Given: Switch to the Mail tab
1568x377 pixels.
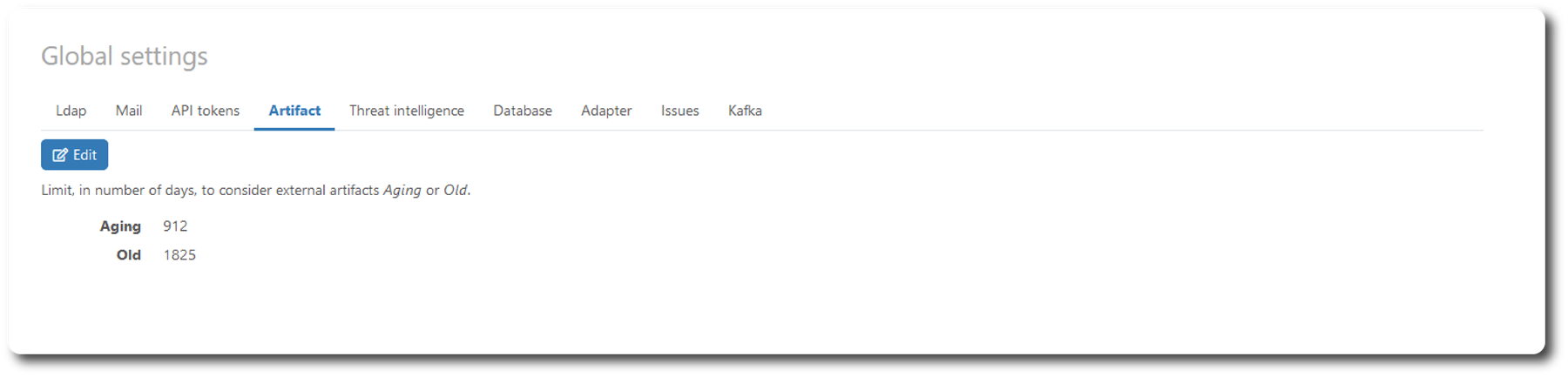Looking at the screenshot, I should click(x=129, y=111).
